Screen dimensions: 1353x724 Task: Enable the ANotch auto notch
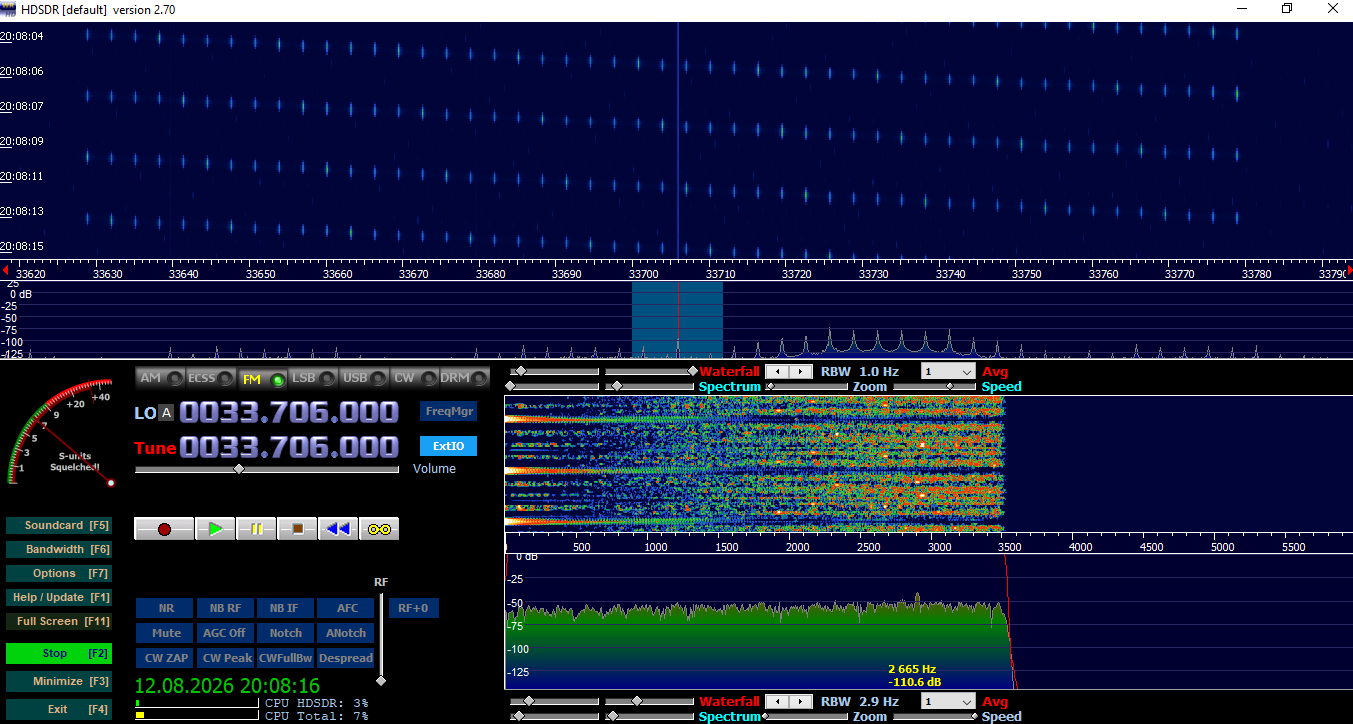(x=346, y=633)
